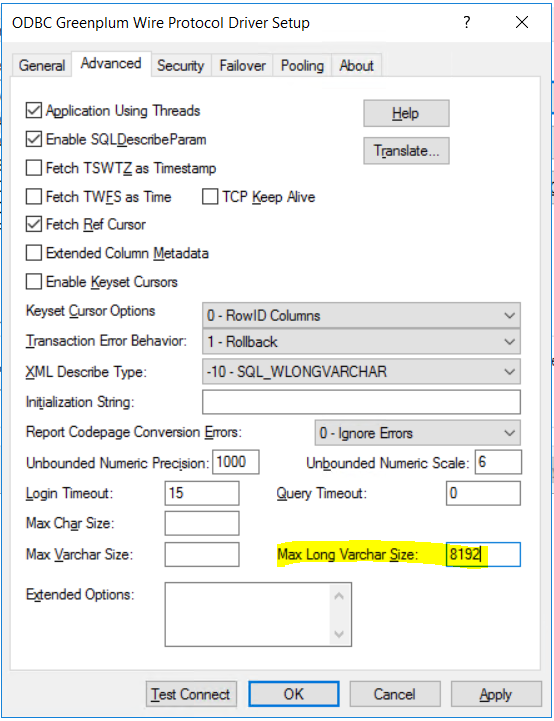Open the Security tab
The image size is (554, 721).
pos(181,65)
